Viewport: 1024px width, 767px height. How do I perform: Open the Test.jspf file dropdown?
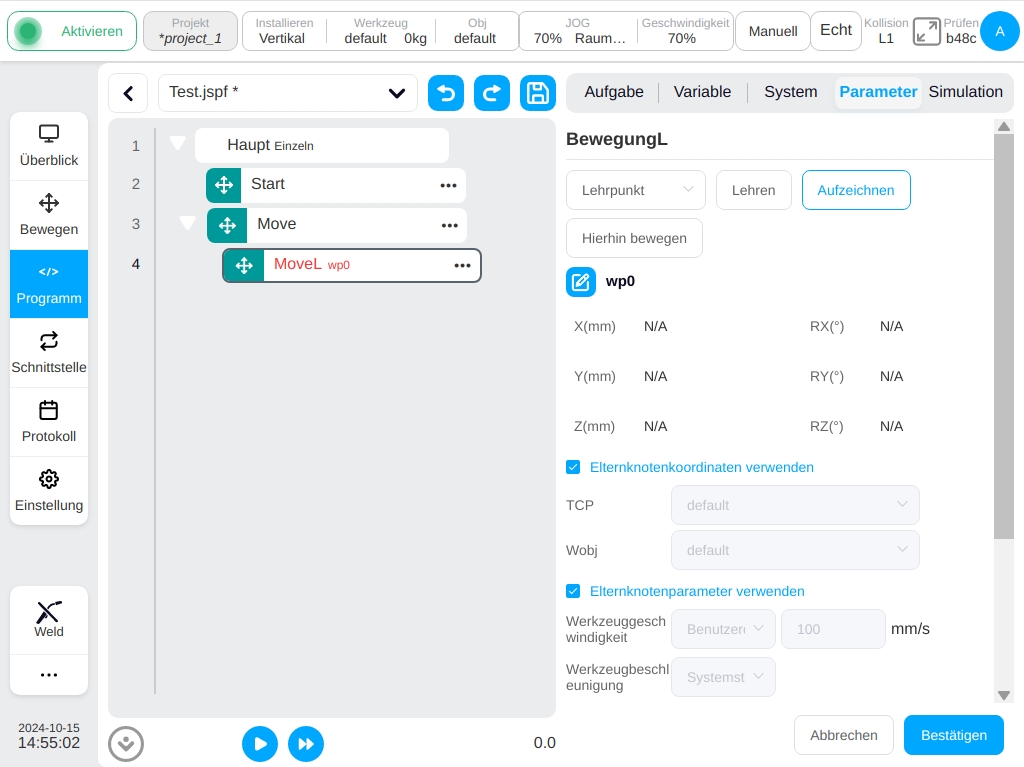[288, 93]
